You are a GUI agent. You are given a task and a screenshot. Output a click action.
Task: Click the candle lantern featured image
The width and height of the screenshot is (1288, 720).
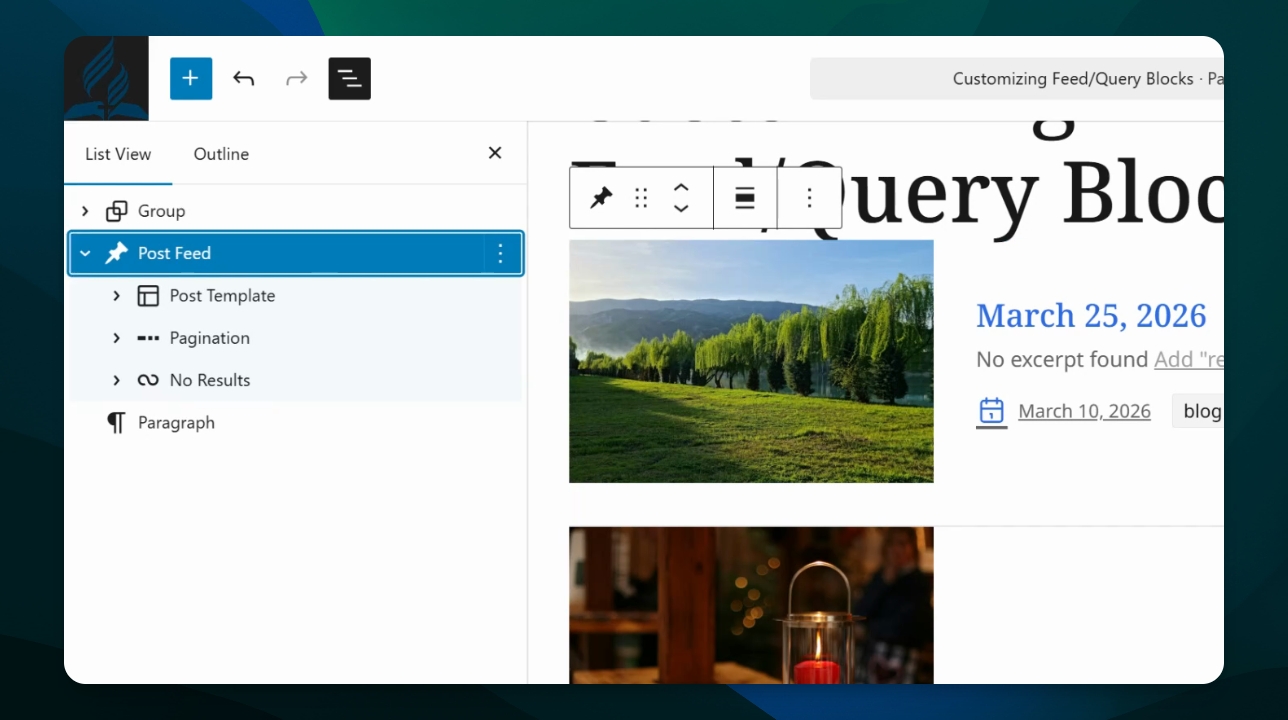pyautogui.click(x=751, y=606)
